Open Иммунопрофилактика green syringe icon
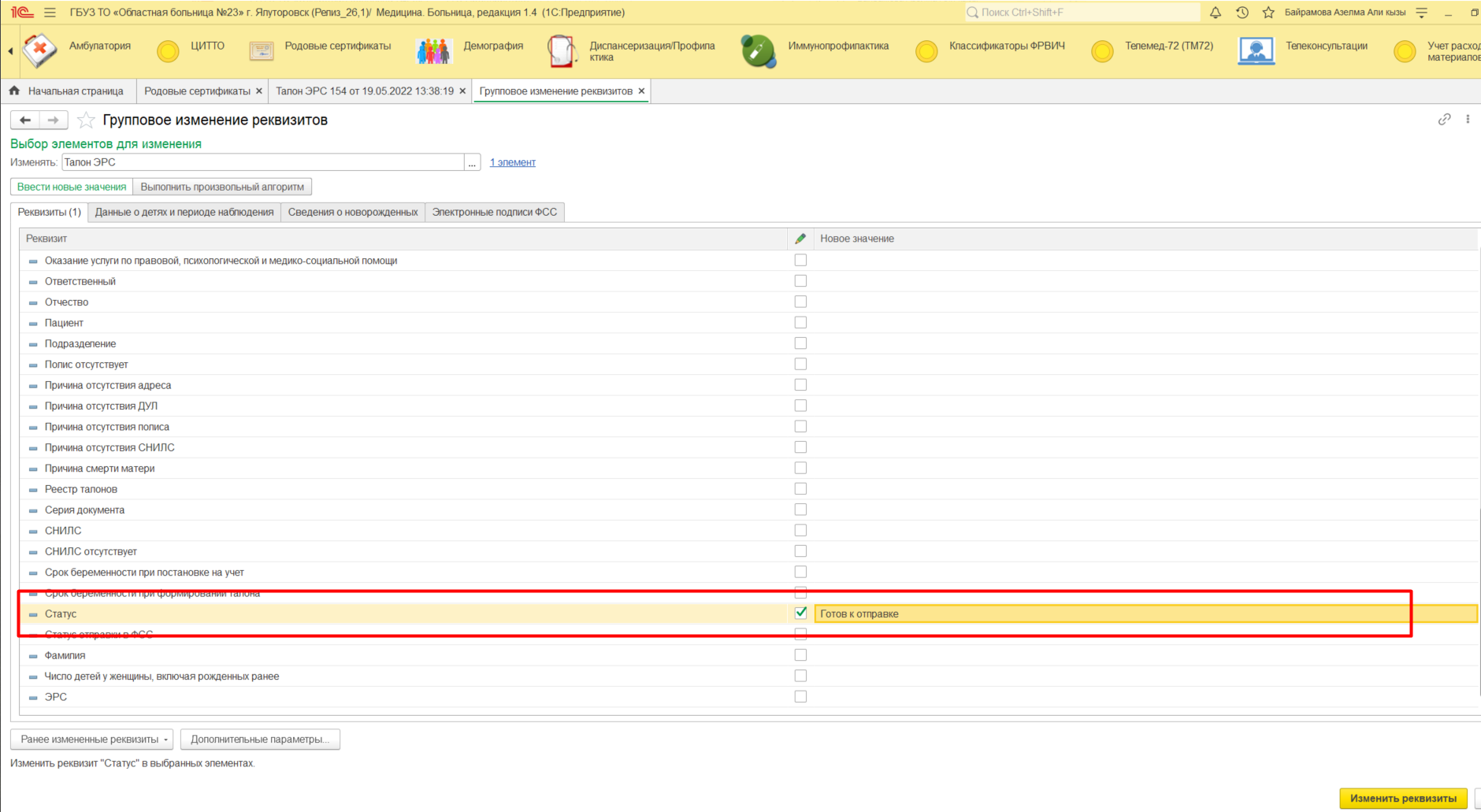The width and height of the screenshot is (1481, 812). [758, 51]
